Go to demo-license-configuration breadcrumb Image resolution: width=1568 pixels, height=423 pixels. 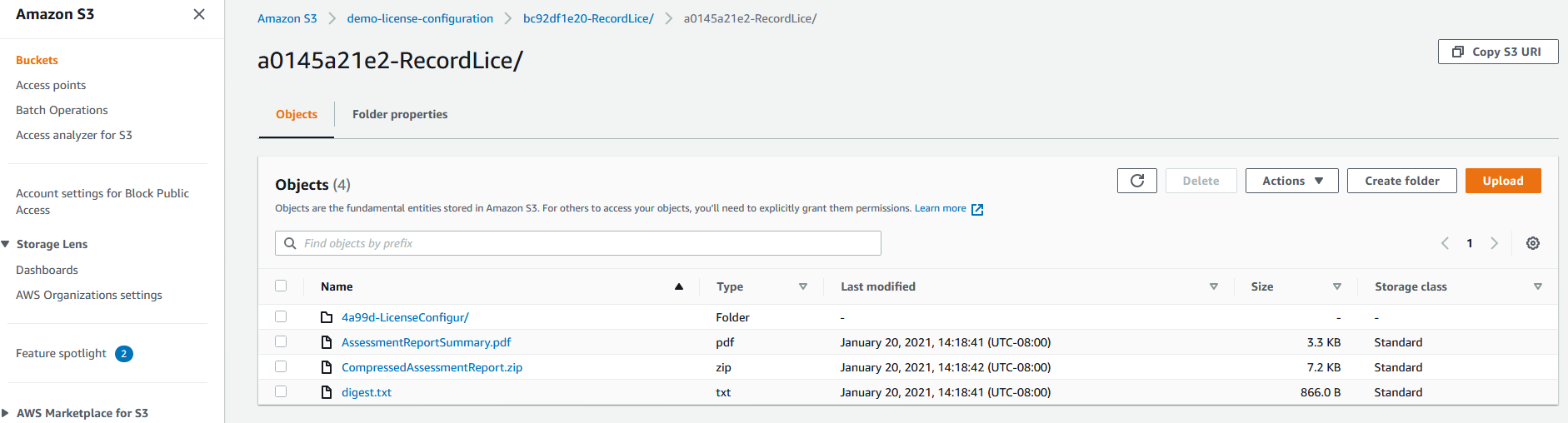(420, 18)
